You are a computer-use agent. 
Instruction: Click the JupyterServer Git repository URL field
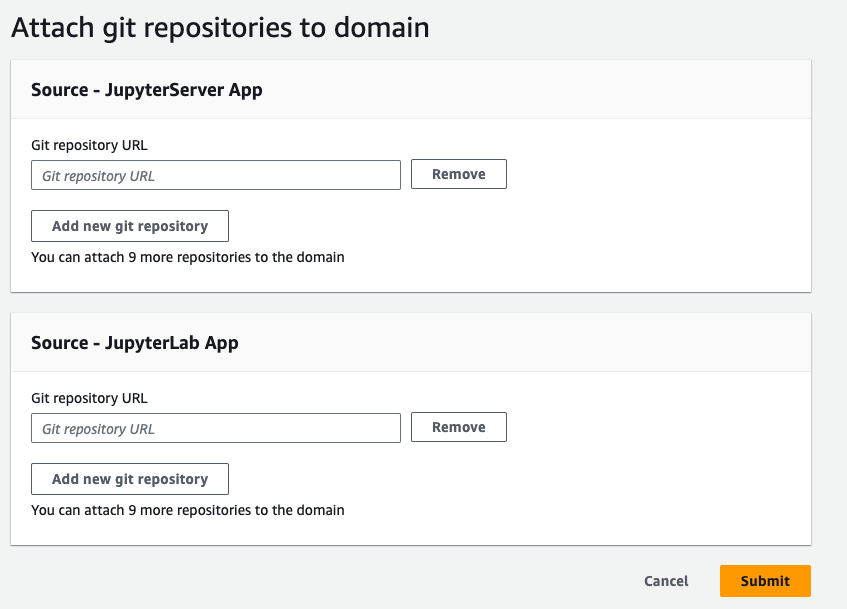[216, 175]
